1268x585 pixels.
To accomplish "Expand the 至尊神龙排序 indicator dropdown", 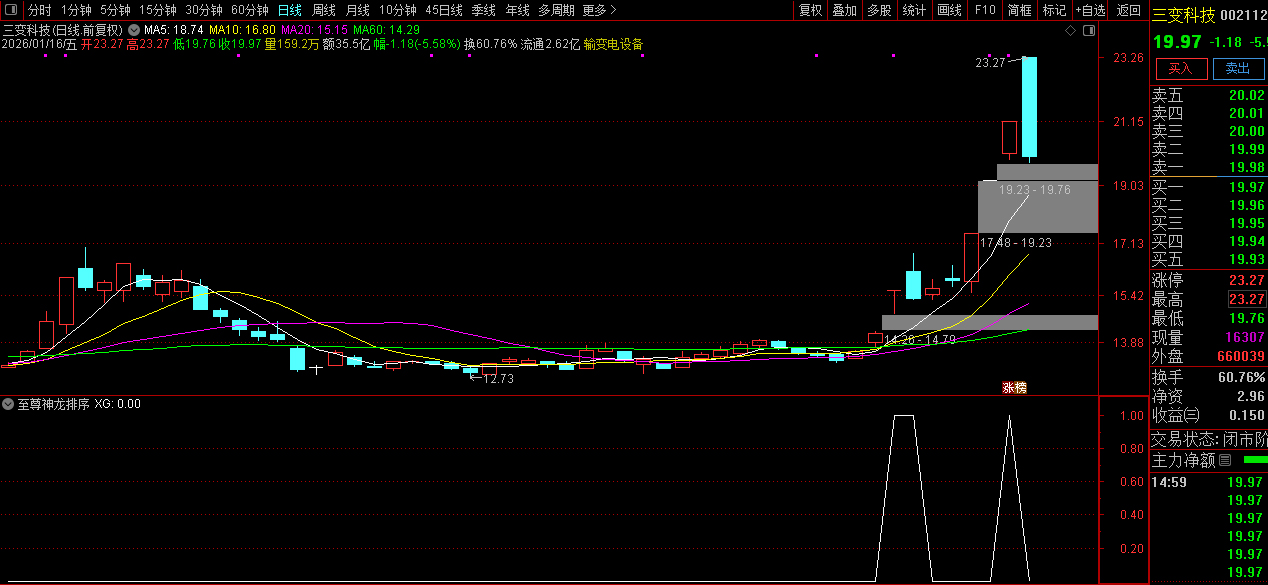I will tap(9, 404).
